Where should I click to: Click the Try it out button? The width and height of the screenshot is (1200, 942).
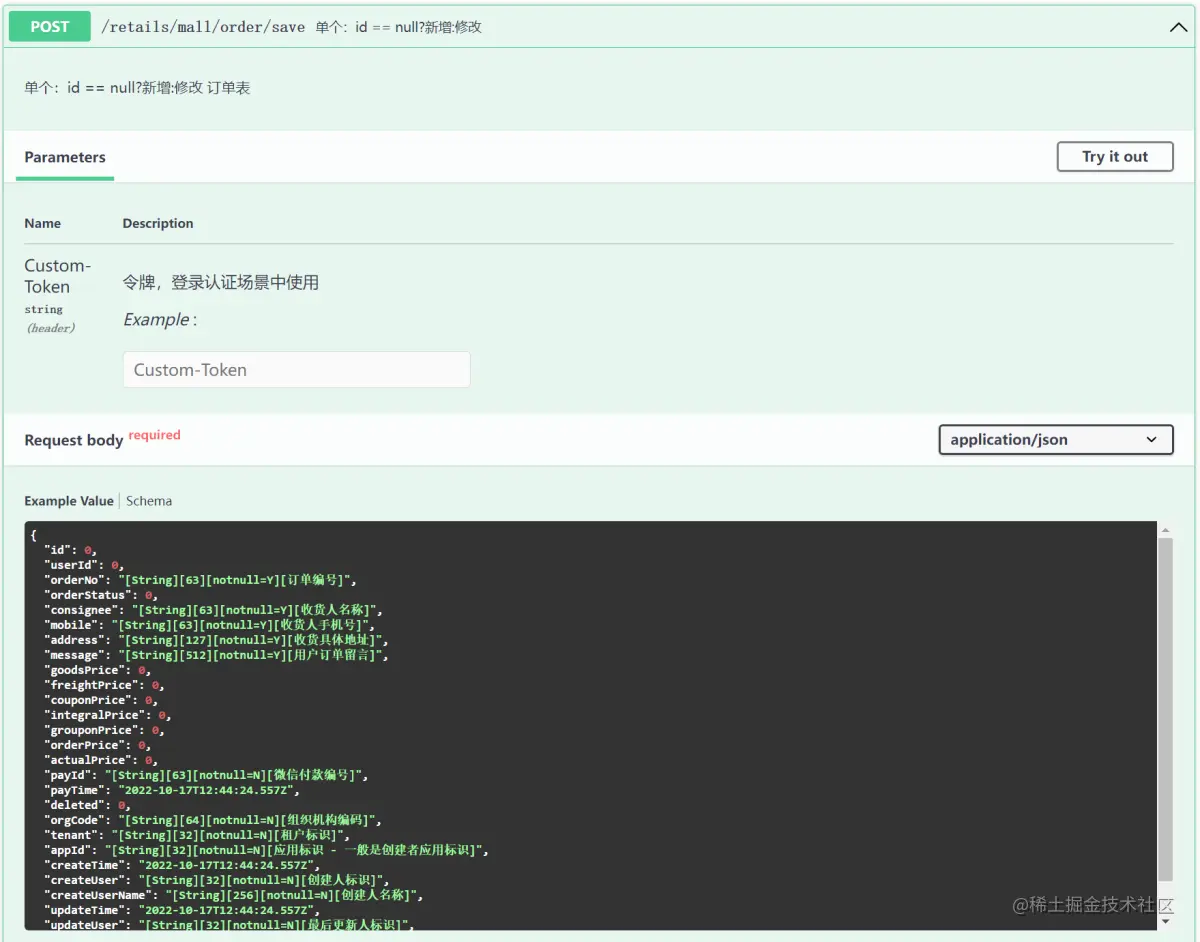1114,156
